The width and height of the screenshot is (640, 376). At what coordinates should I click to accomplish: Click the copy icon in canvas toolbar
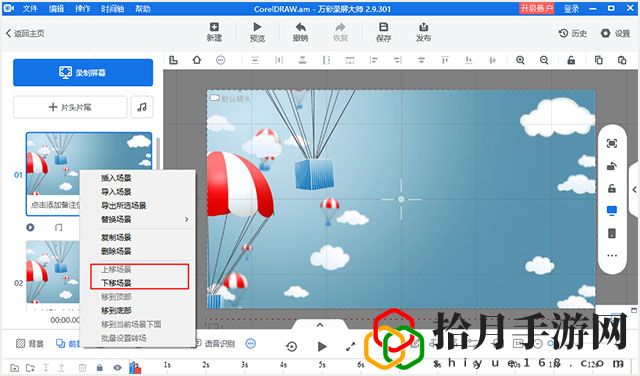(598, 60)
